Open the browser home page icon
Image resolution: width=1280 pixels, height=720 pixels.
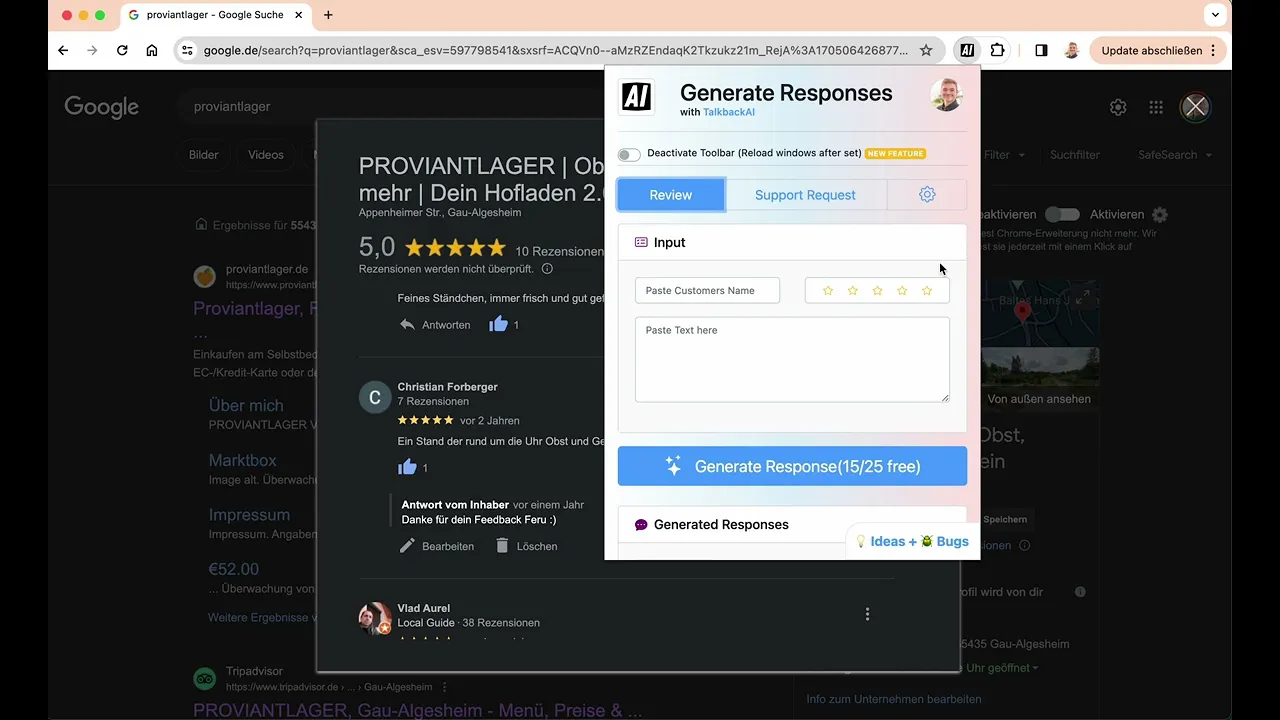tap(152, 50)
